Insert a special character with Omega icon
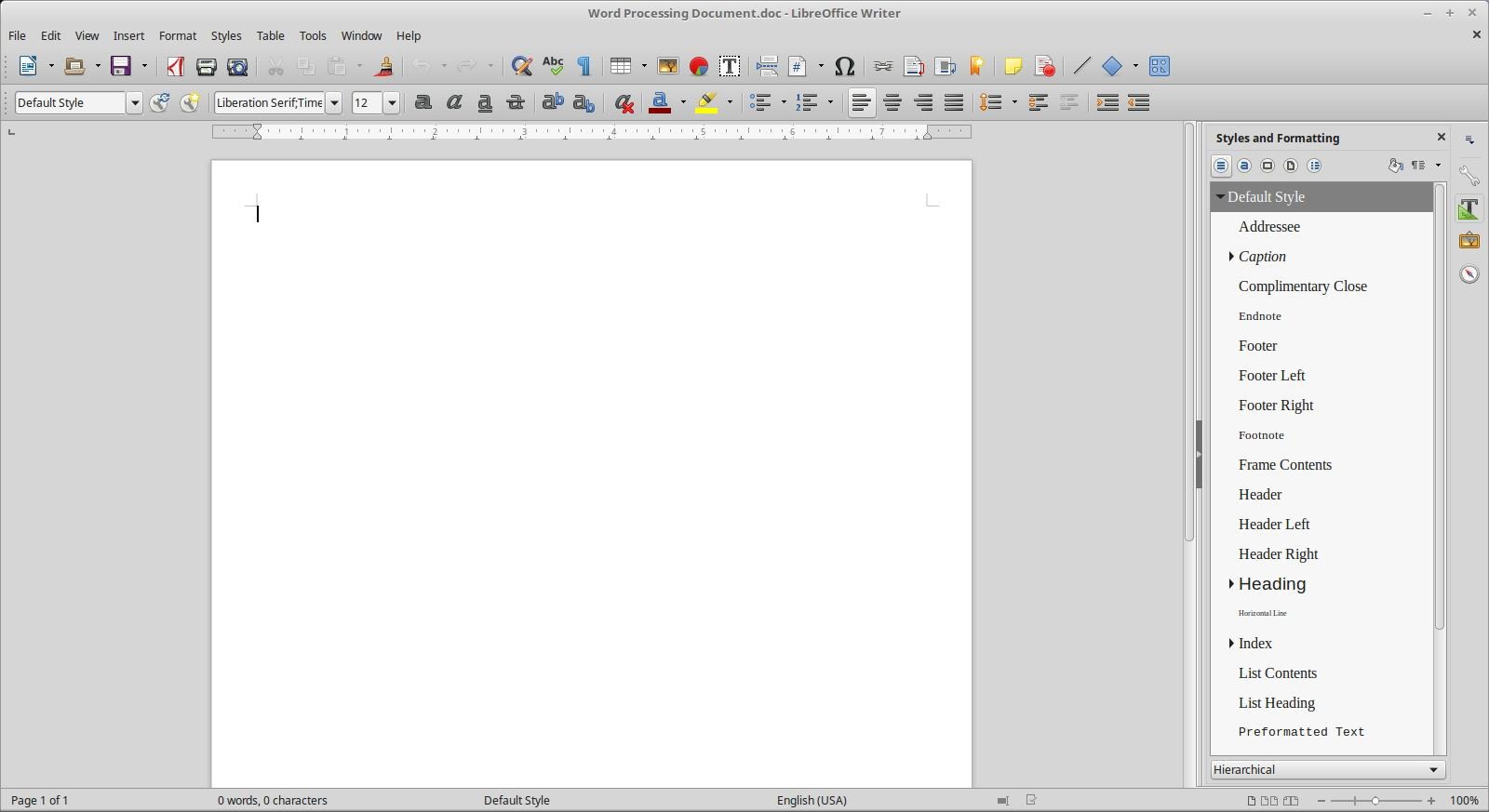The height and width of the screenshot is (812, 1489). 845,66
